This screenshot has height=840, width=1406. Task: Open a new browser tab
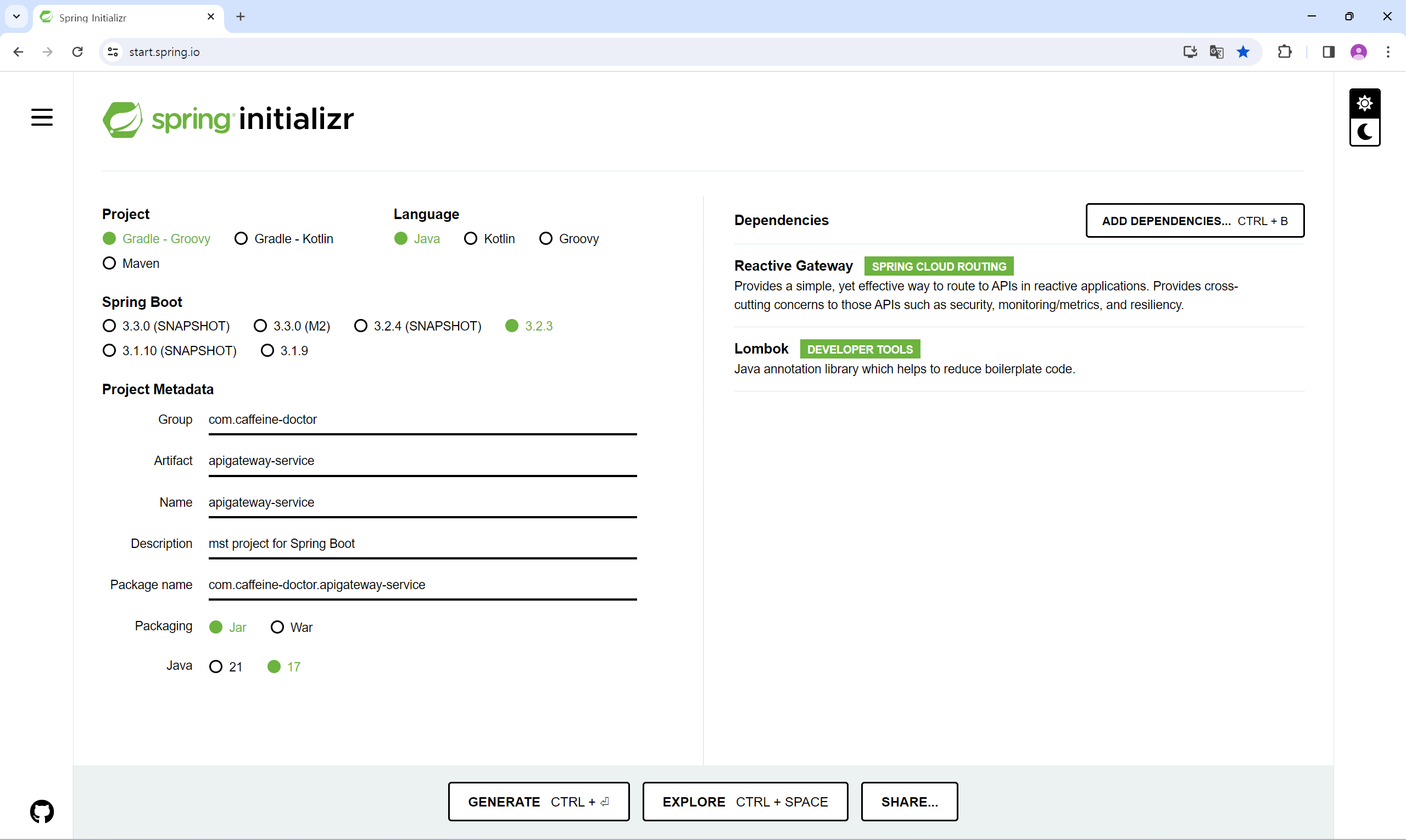click(x=241, y=16)
